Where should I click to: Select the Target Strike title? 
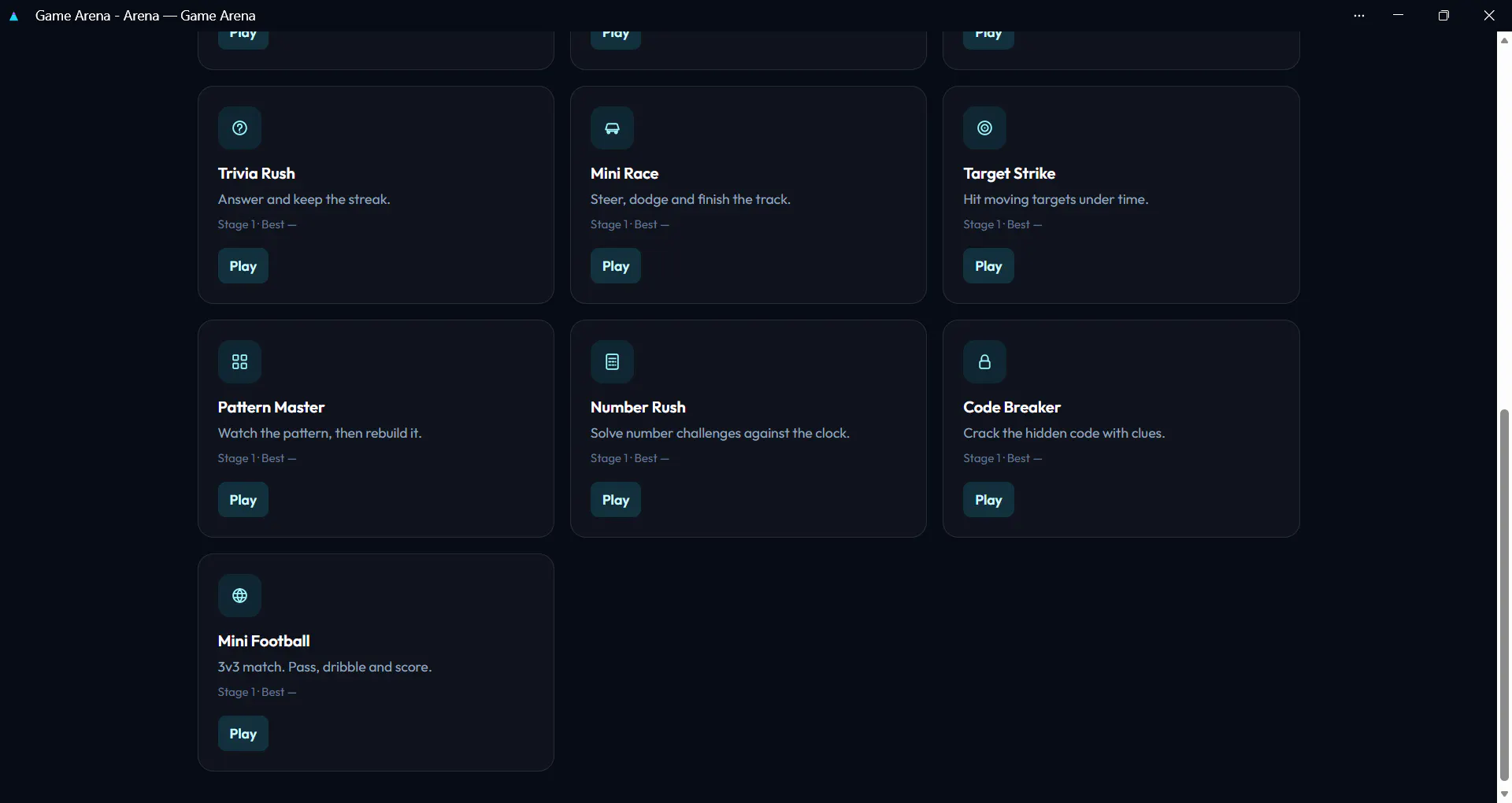(x=1009, y=173)
